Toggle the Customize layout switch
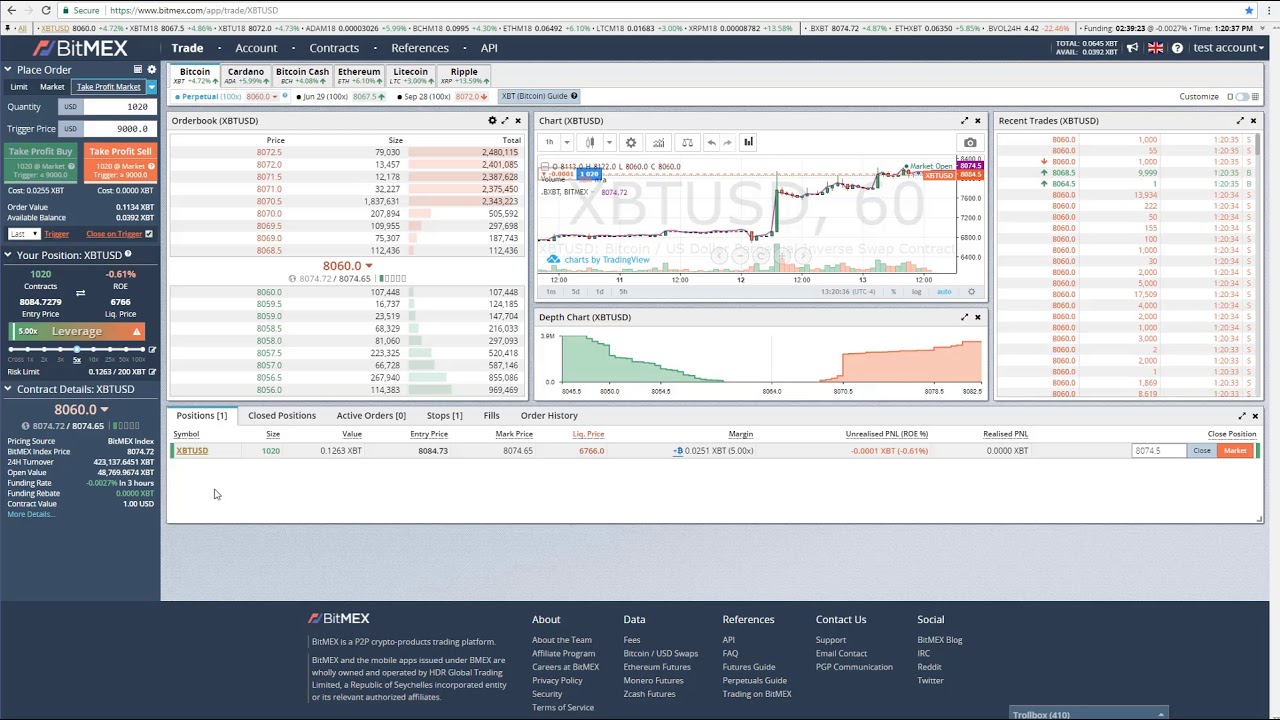 point(1240,97)
